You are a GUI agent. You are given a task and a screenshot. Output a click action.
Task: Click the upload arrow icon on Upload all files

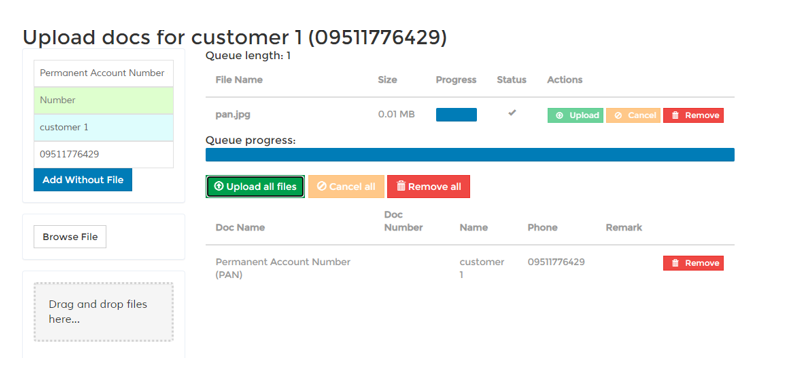point(219,186)
